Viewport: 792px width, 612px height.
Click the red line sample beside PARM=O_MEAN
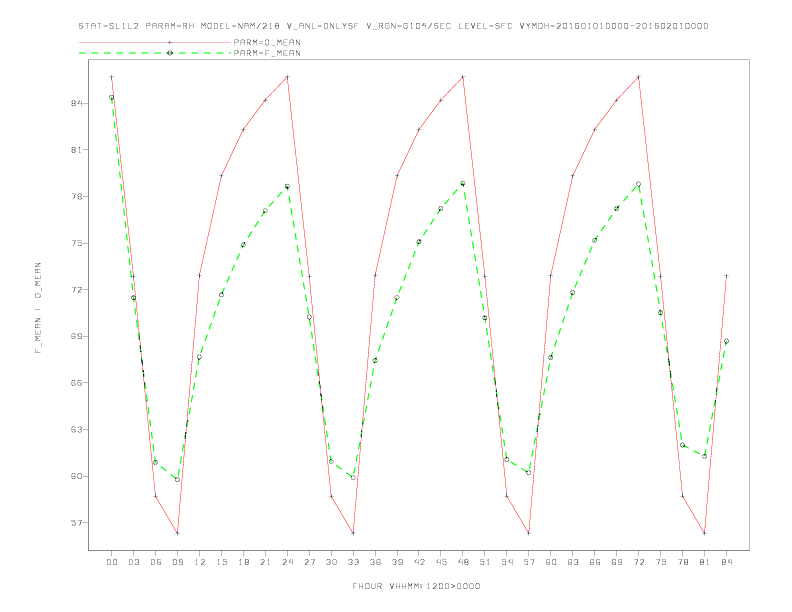(155, 42)
